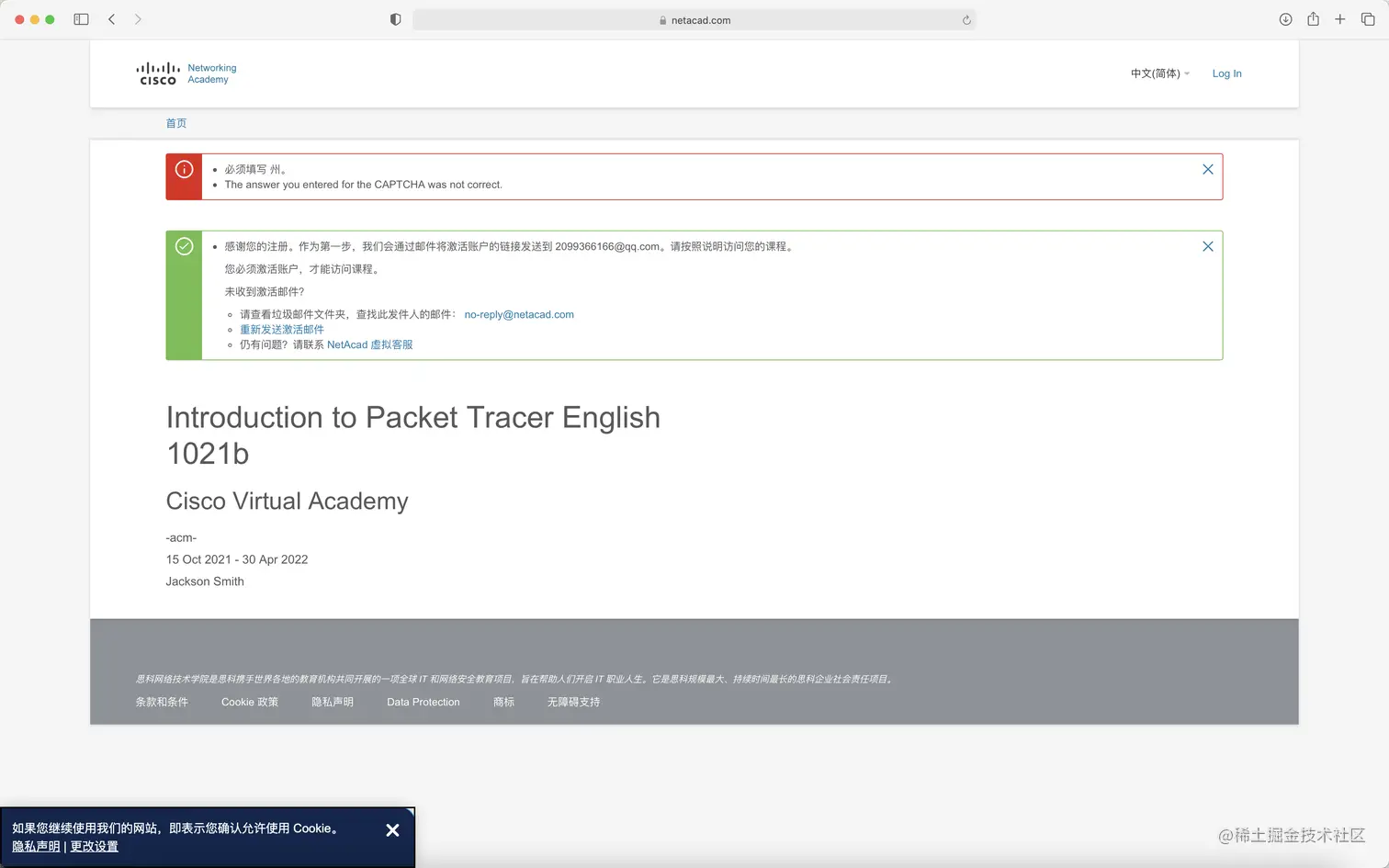This screenshot has width=1389, height=868.
Task: Open 隐私声明 link in cookie banner
Action: pos(36,847)
